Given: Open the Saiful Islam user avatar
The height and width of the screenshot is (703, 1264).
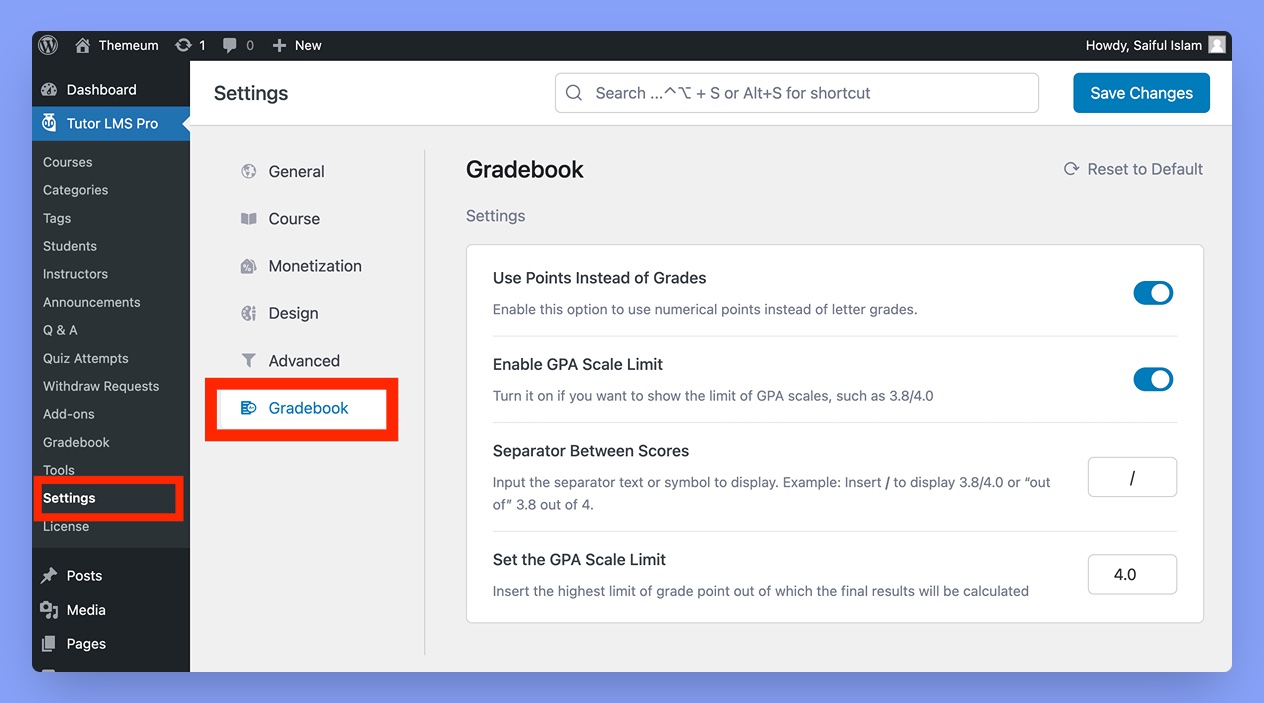Looking at the screenshot, I should click(x=1217, y=45).
